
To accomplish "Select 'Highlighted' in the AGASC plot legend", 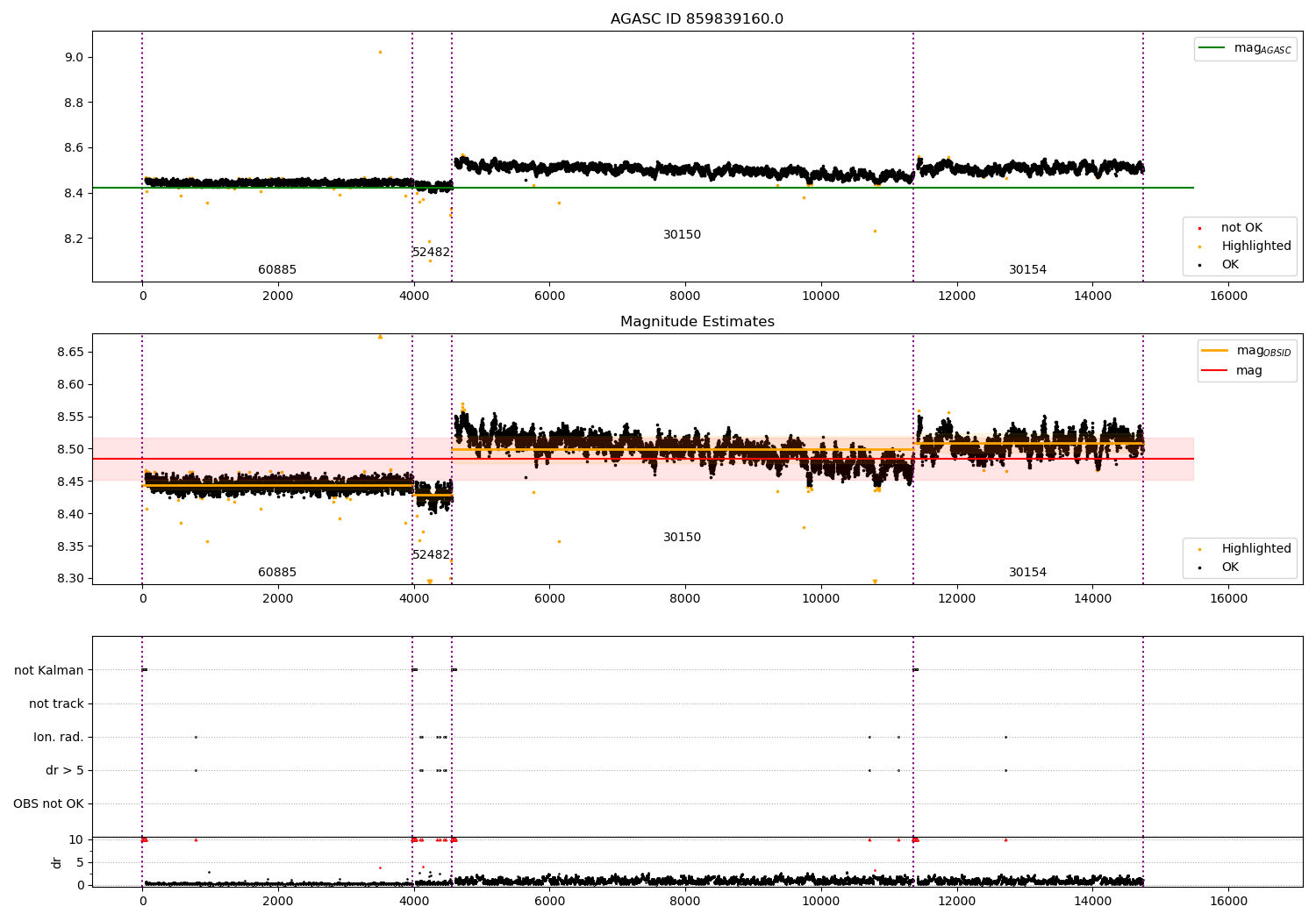I will coord(1255,246).
